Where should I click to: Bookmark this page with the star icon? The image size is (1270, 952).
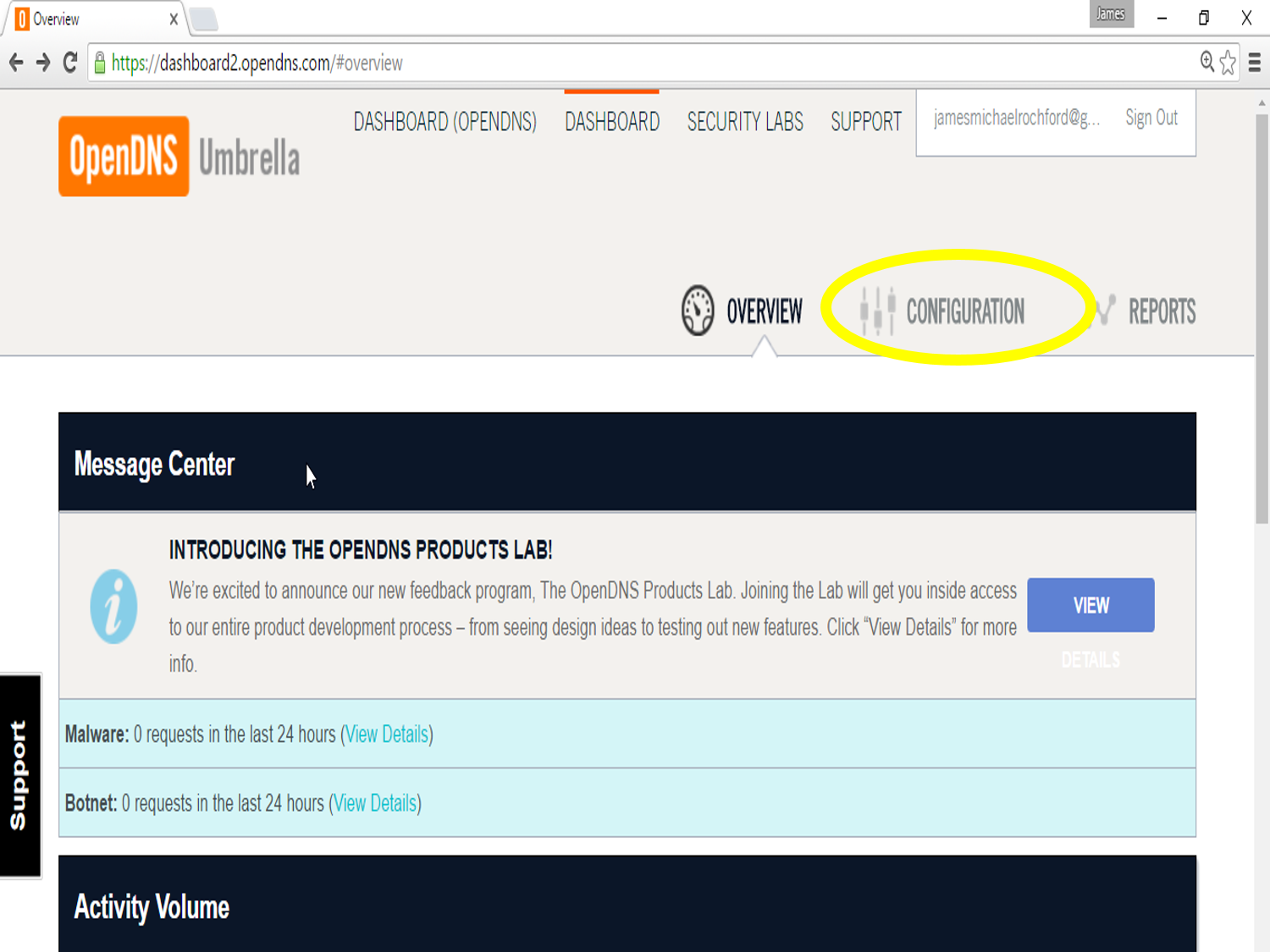pos(1228,63)
